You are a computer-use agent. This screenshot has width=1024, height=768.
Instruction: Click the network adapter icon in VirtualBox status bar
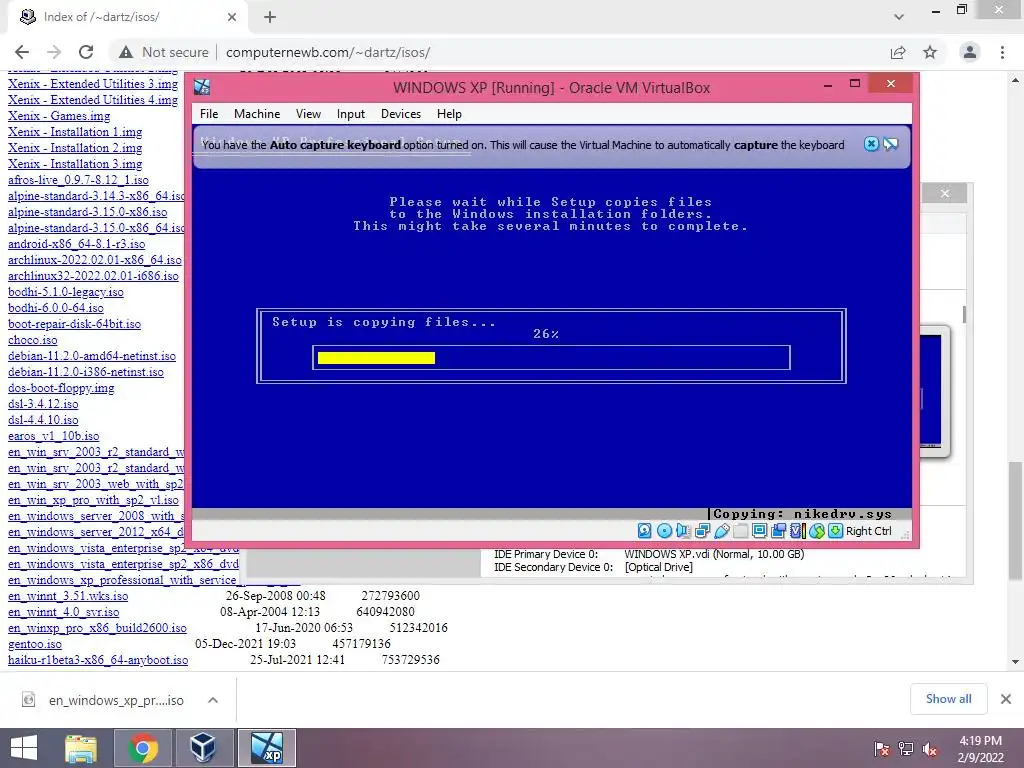point(702,531)
